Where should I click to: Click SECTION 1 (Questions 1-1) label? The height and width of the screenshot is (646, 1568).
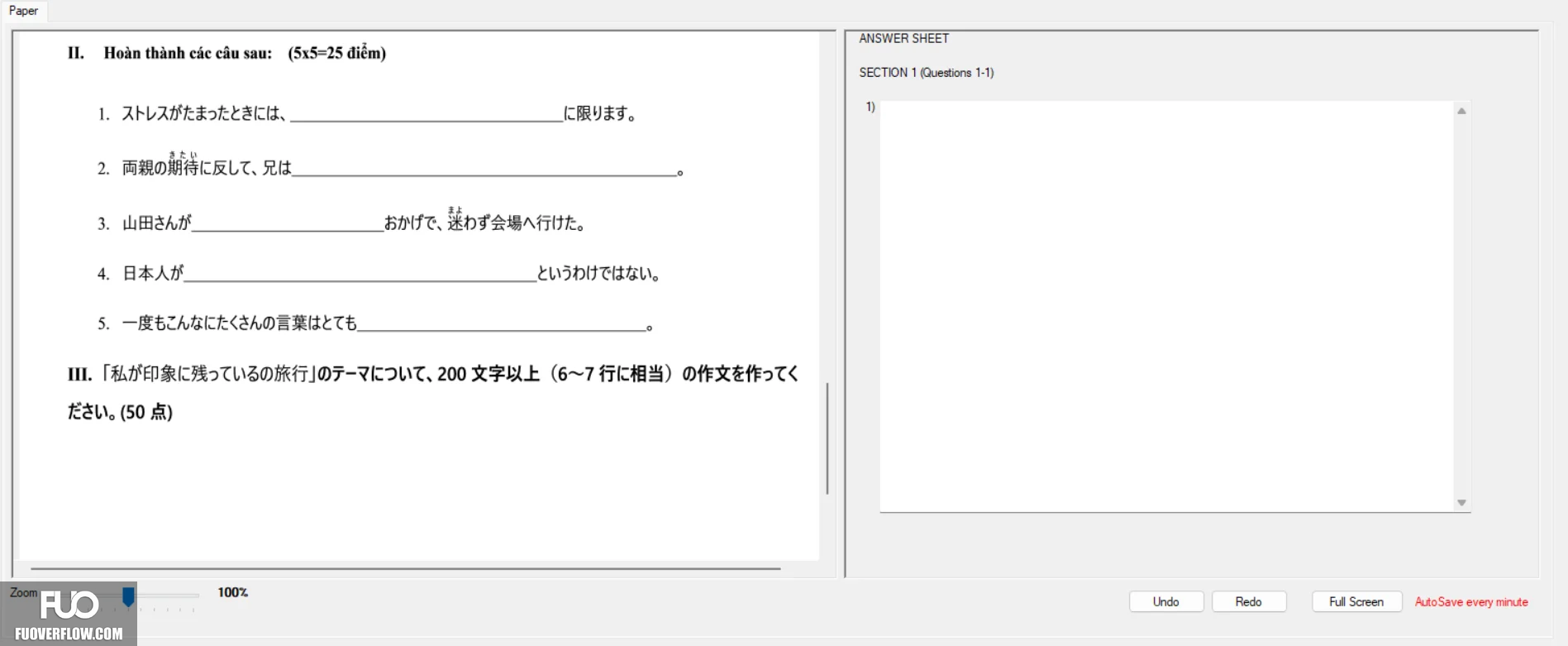pyautogui.click(x=926, y=73)
